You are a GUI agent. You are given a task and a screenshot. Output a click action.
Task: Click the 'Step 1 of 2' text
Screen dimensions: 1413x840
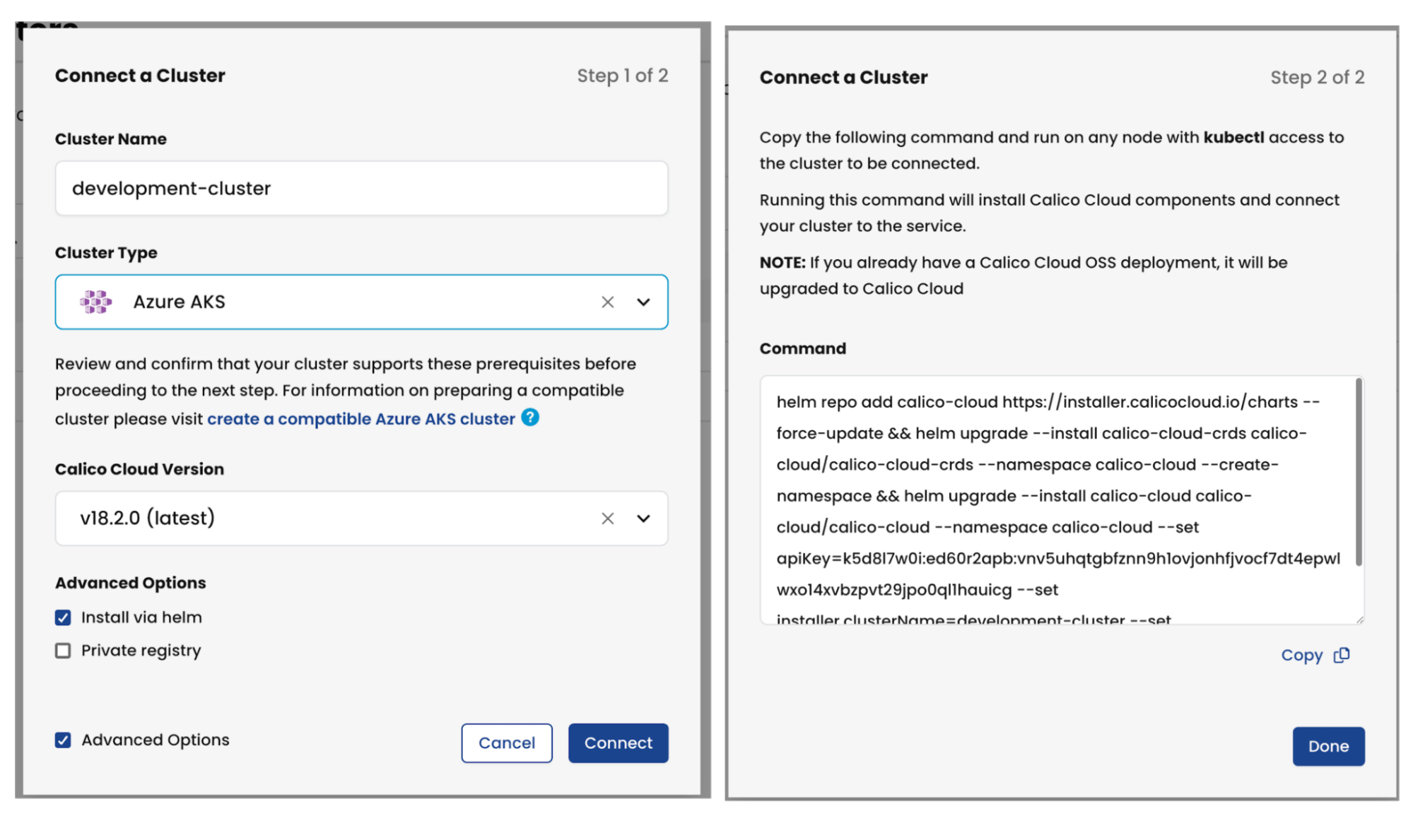coord(623,76)
